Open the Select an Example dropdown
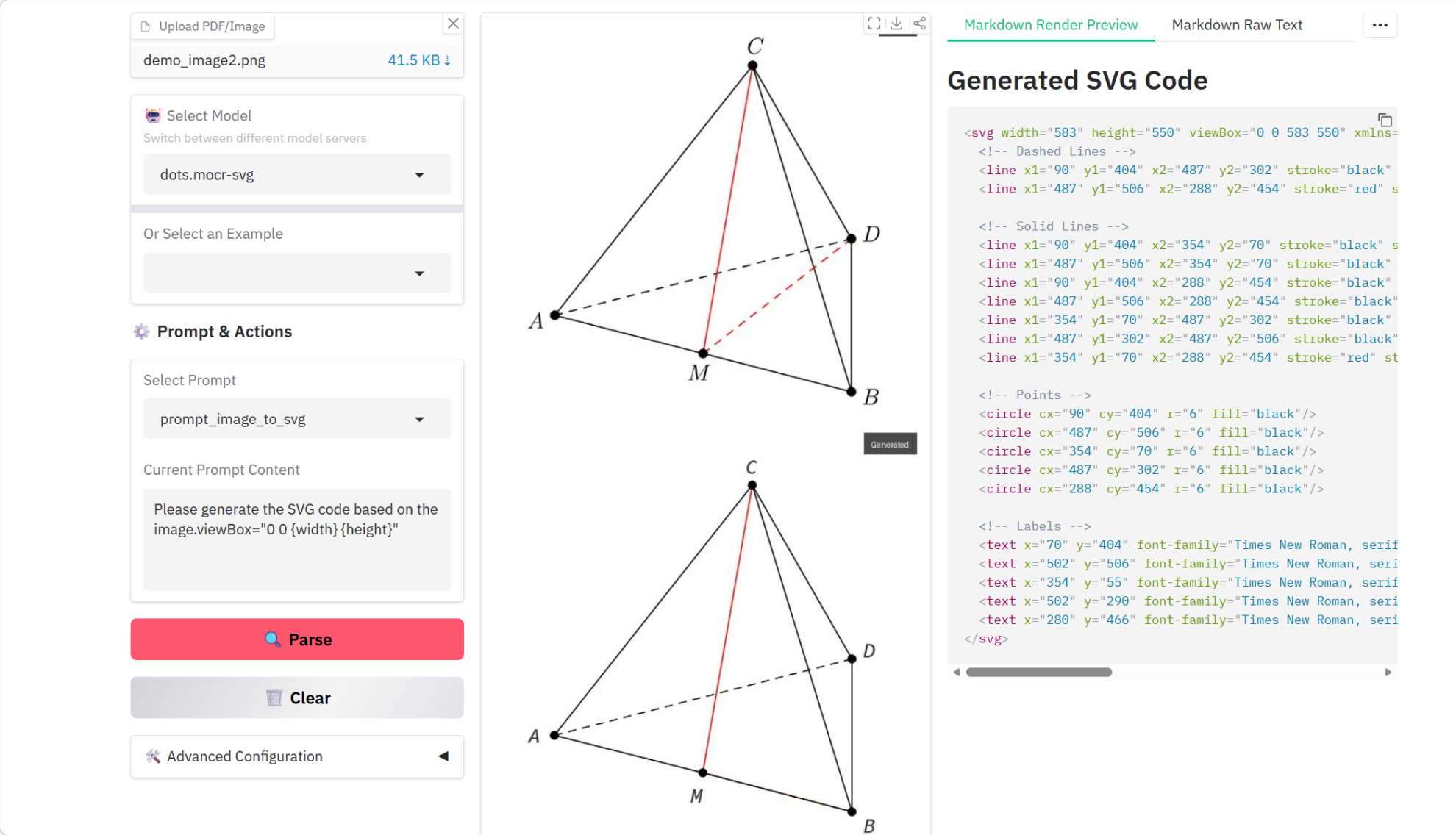The image size is (1456, 835). [296, 273]
